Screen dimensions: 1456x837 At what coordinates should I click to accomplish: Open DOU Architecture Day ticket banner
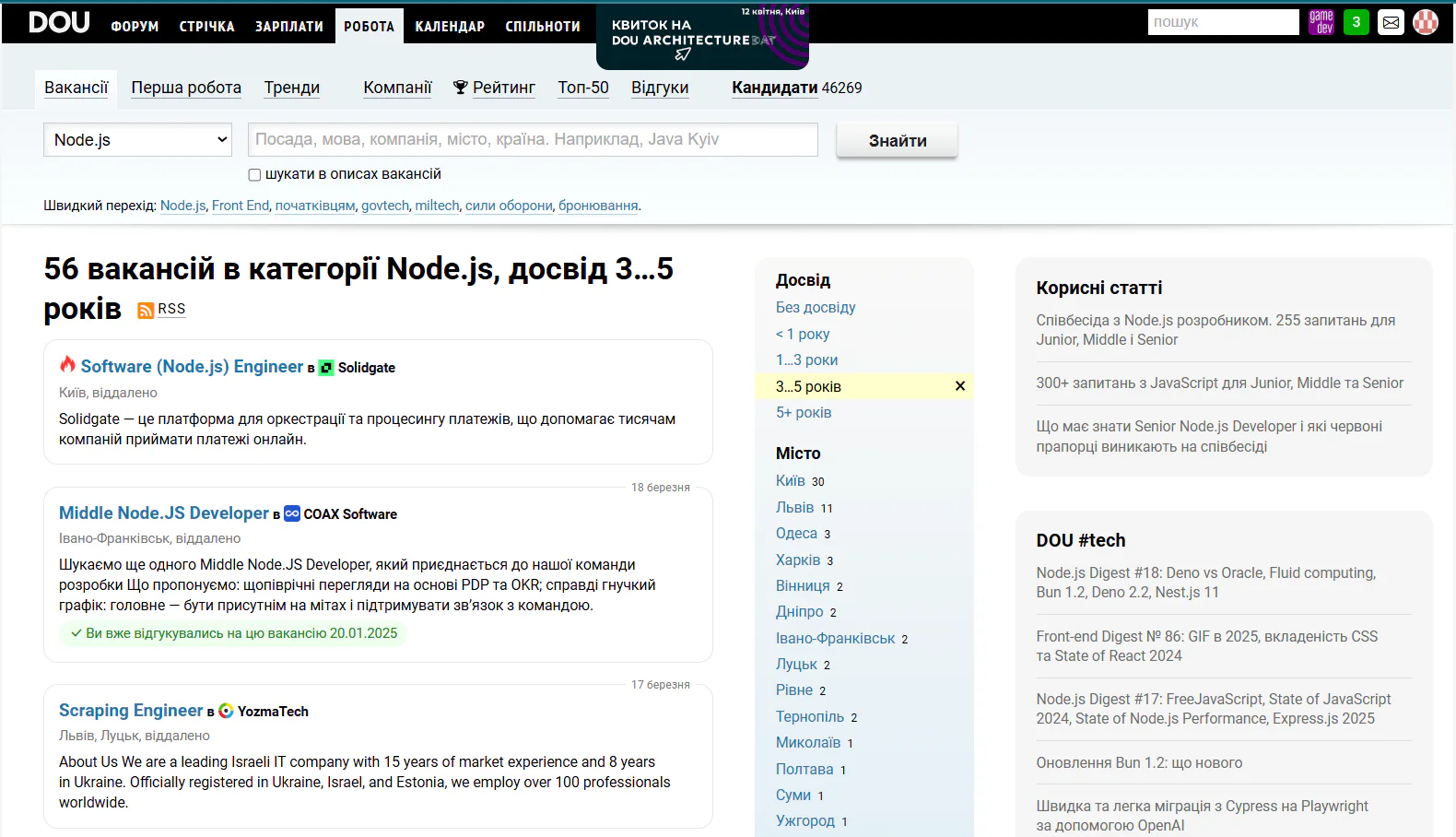(x=702, y=37)
